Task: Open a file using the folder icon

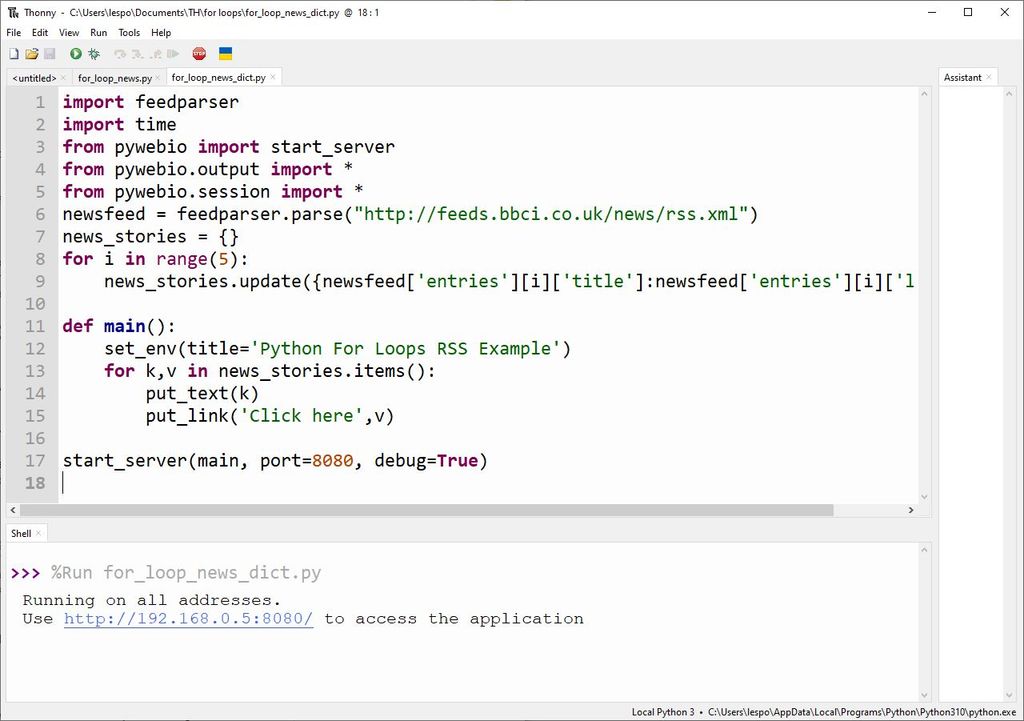Action: 31,54
